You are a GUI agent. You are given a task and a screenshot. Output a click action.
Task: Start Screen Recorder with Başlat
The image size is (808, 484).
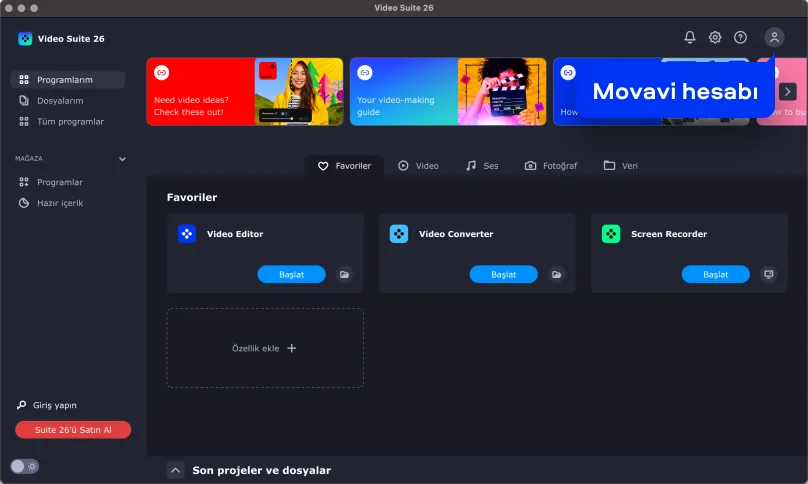coord(716,274)
